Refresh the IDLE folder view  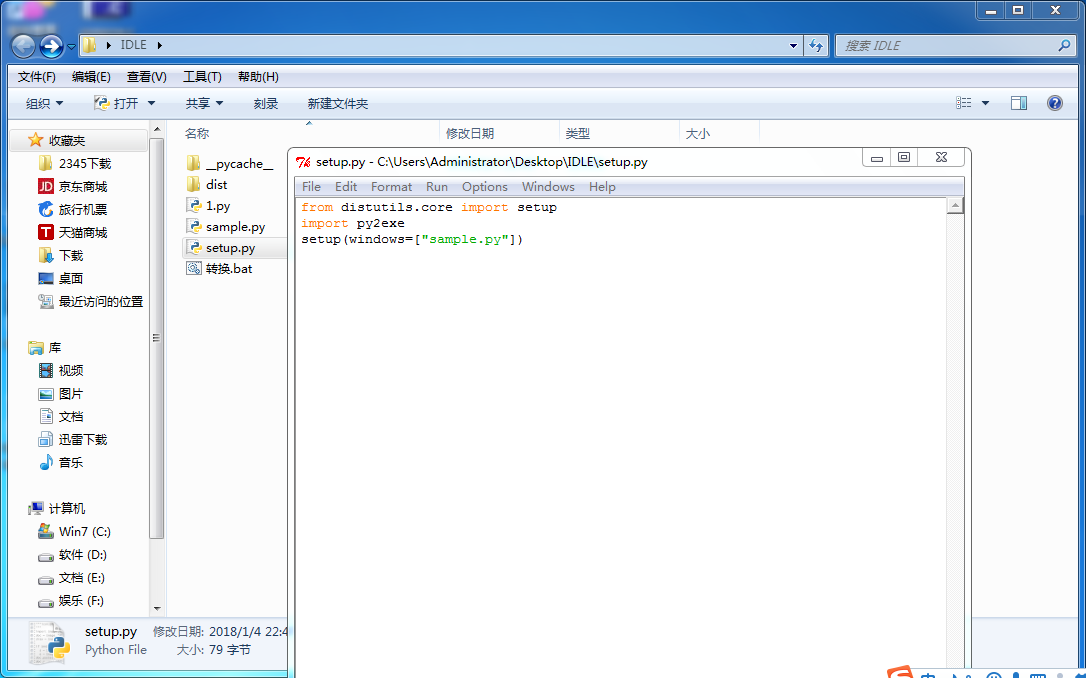pos(817,46)
